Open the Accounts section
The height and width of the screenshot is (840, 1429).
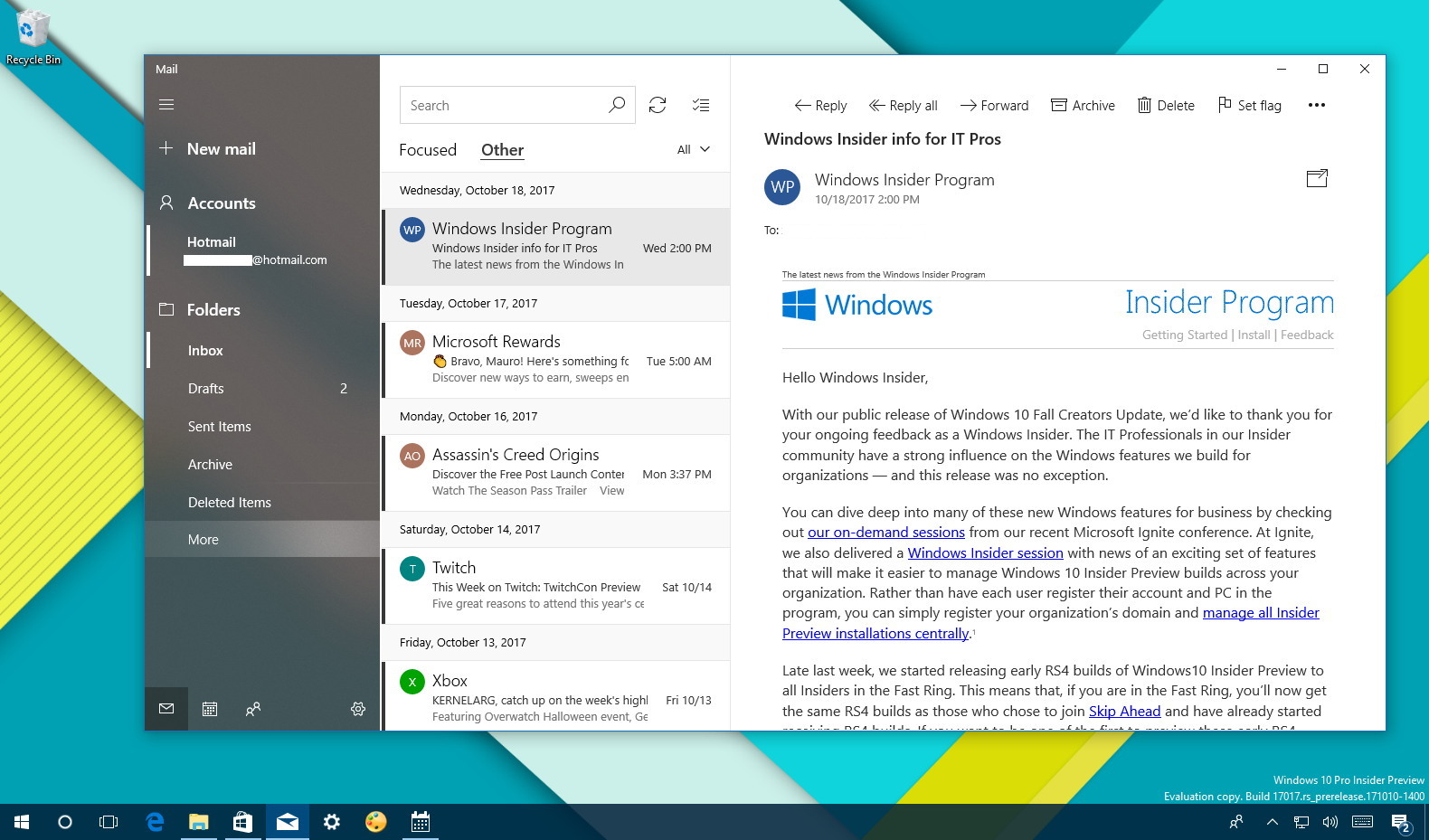tap(208, 203)
